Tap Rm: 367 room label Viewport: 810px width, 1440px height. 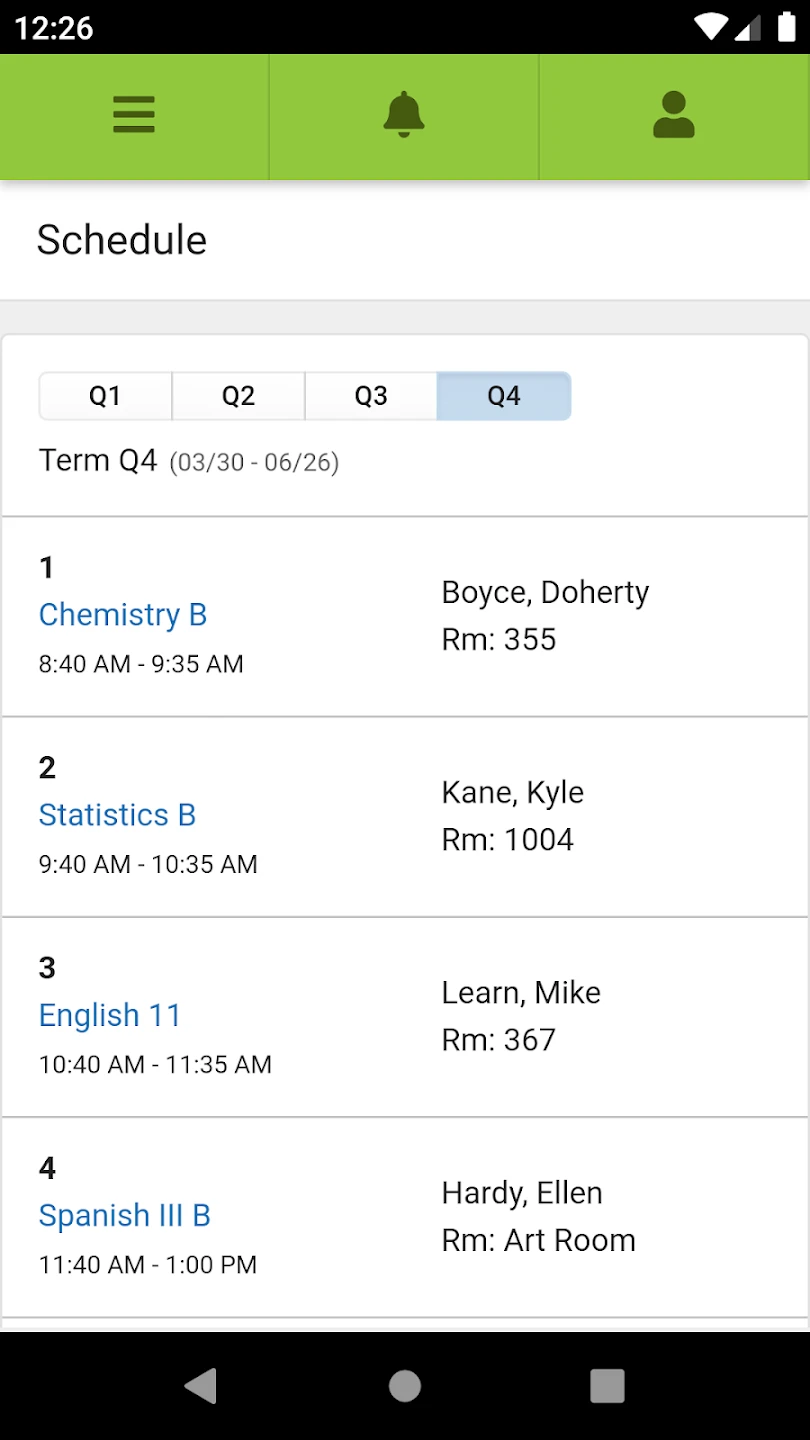click(x=498, y=1039)
